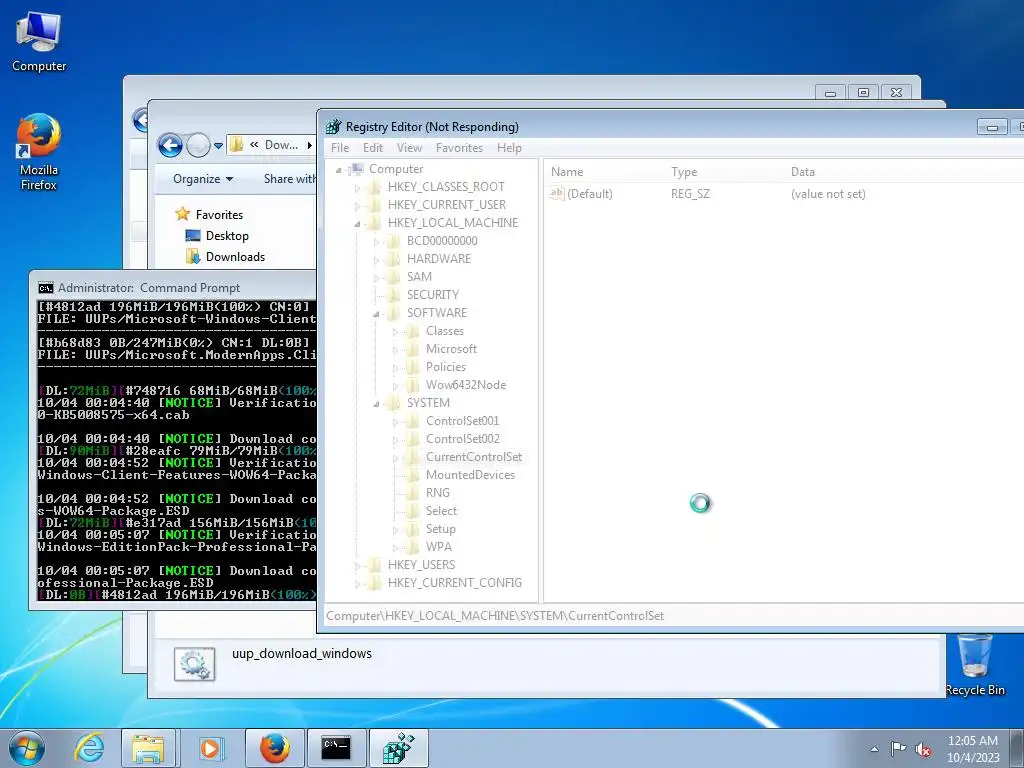Open Windows Media Player from the taskbar
Viewport: 1024px width, 768px height.
pyautogui.click(x=210, y=748)
